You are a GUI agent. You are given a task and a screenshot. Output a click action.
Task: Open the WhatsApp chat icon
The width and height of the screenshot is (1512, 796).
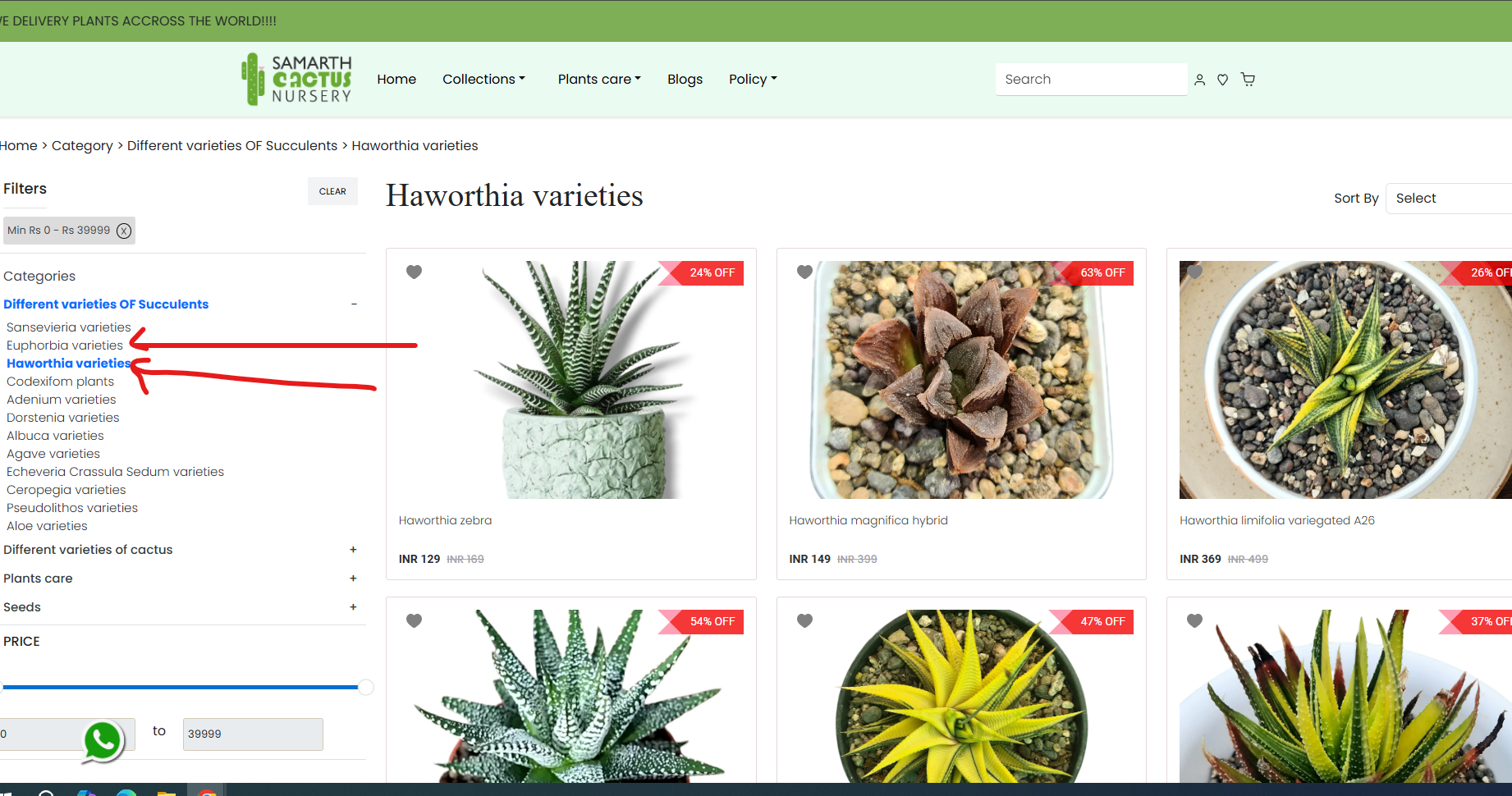point(103,741)
